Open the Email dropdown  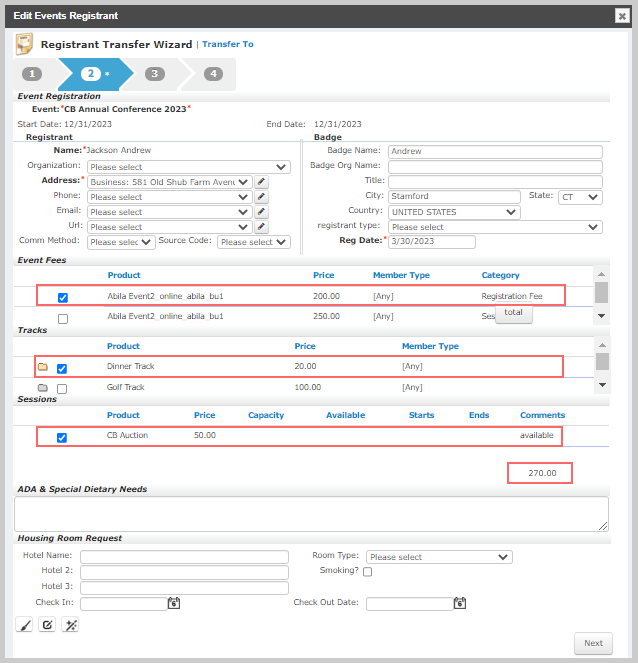170,212
